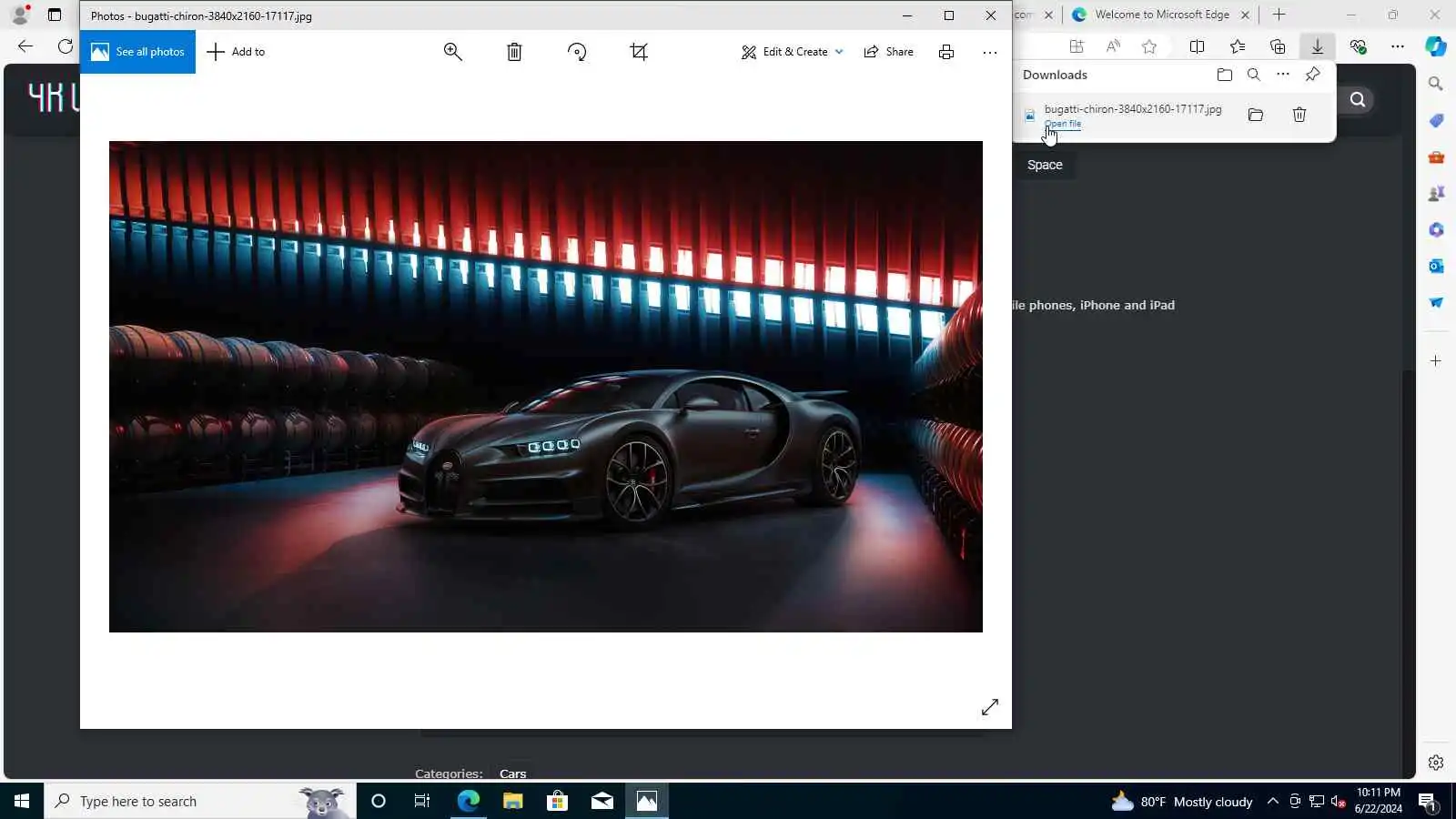The image size is (1456, 819).
Task: Rotate the Bugatti photo
Action: coord(577,52)
